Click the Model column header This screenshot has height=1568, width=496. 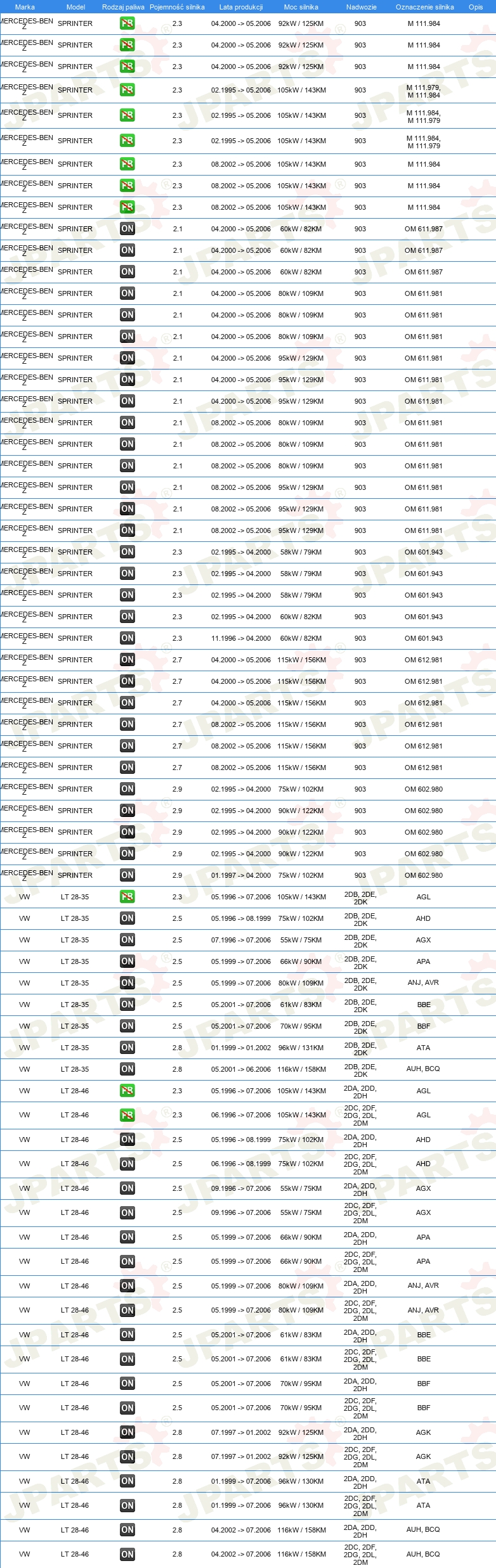coord(75,7)
